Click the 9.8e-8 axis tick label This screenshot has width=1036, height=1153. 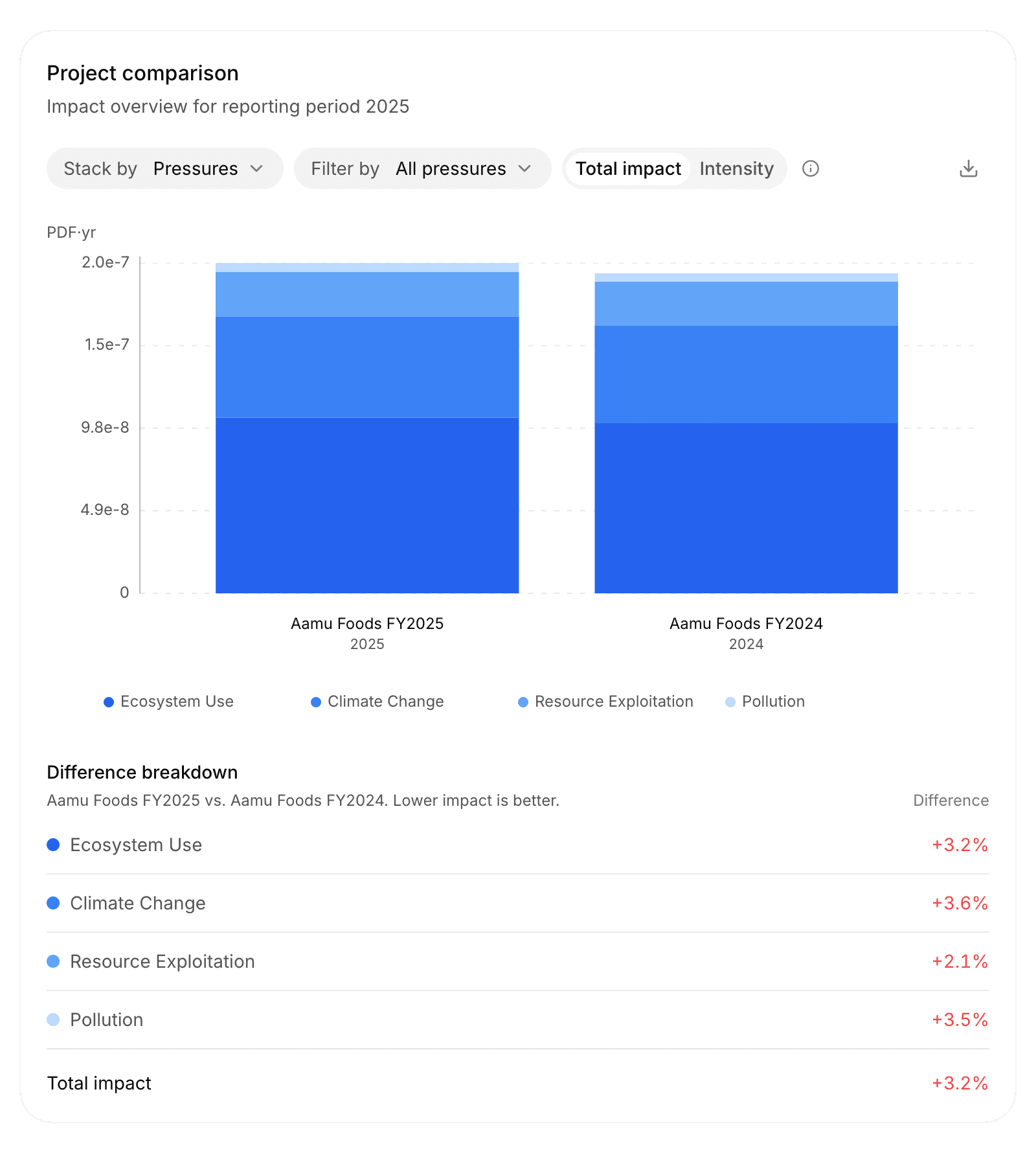click(x=105, y=428)
